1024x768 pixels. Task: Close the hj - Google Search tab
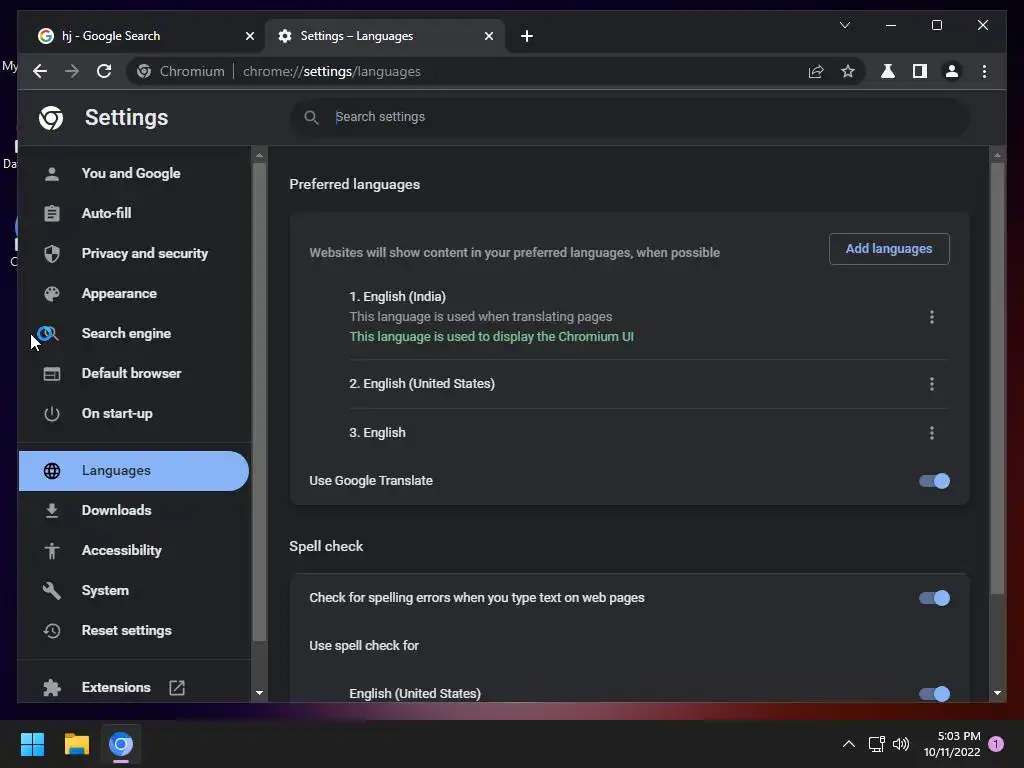click(x=249, y=36)
